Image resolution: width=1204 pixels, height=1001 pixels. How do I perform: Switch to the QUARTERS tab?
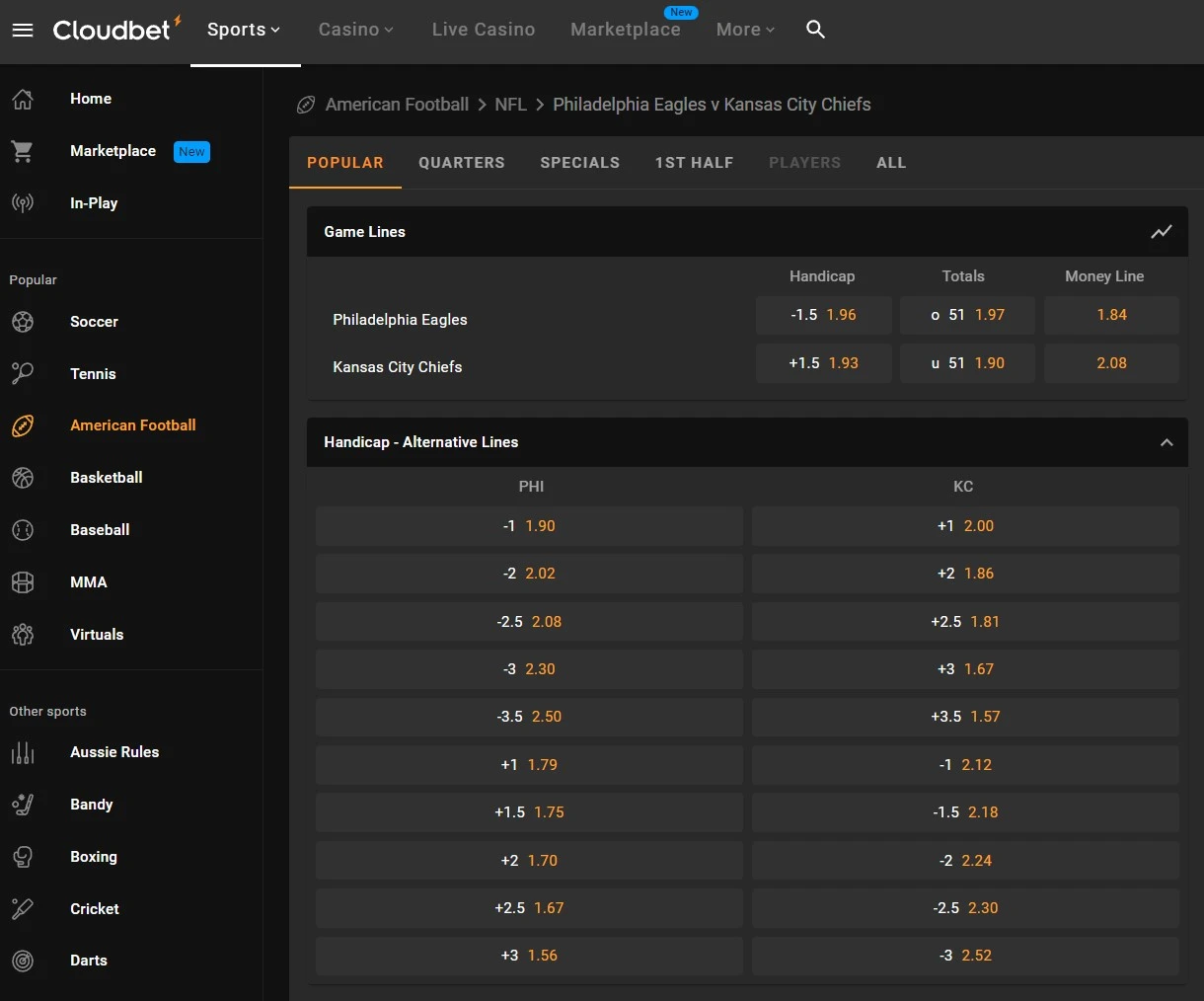pyautogui.click(x=462, y=163)
